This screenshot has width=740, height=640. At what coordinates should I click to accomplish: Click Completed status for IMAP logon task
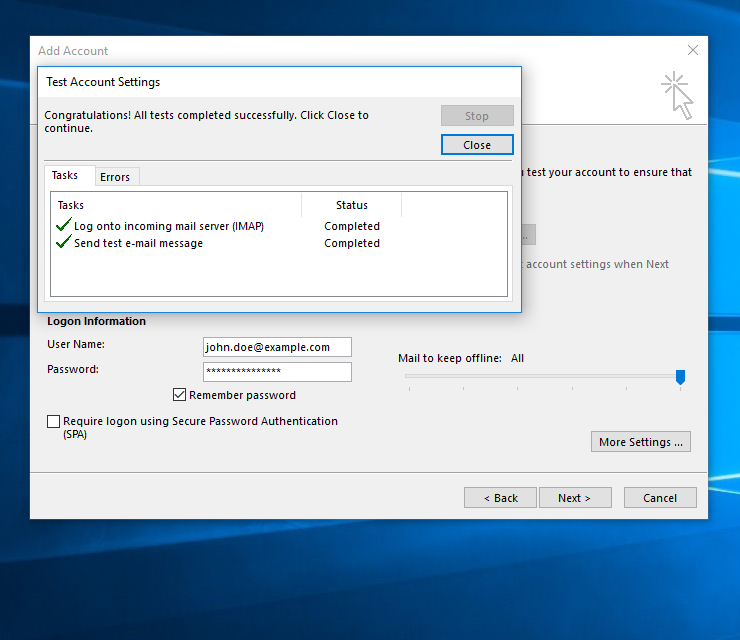(352, 226)
